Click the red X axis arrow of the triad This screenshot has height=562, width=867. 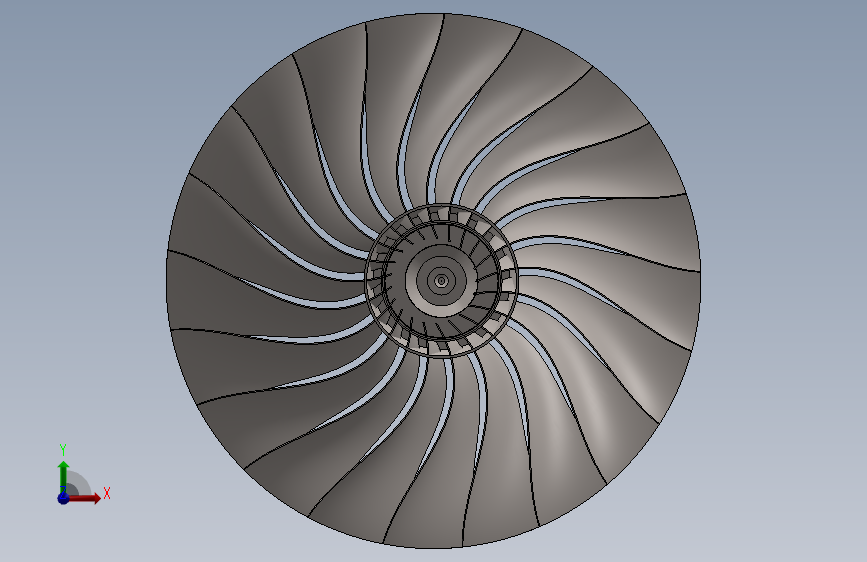tap(83, 498)
